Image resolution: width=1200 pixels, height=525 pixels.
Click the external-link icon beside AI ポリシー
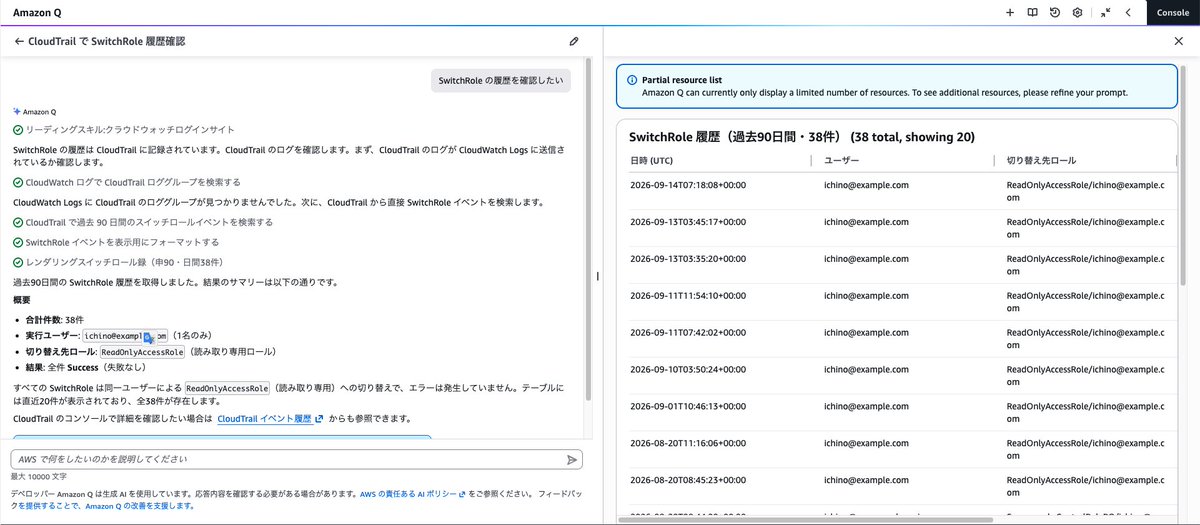pos(460,494)
